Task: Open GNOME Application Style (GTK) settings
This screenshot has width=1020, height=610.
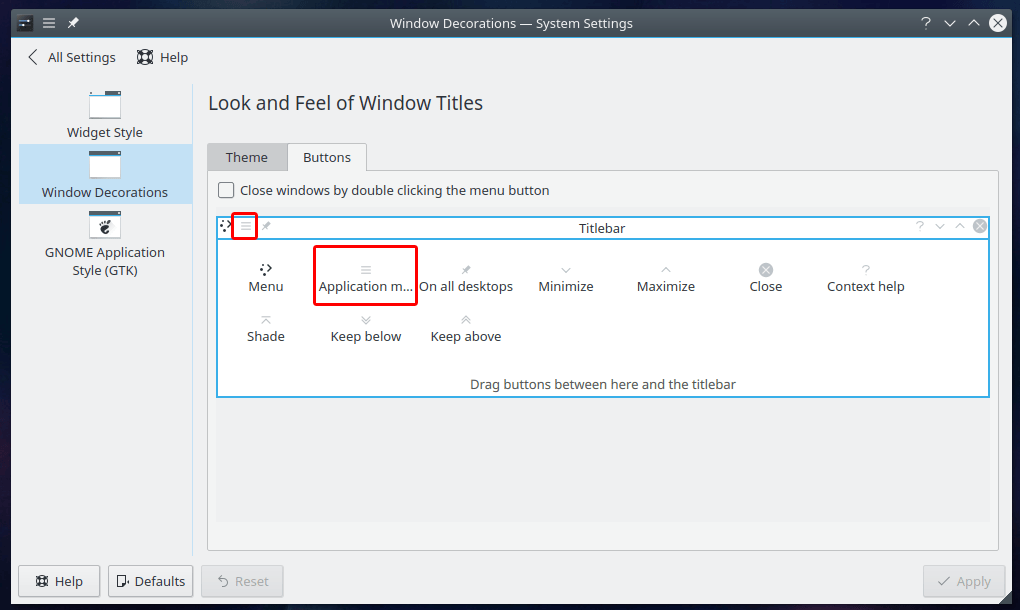Action: [x=105, y=226]
